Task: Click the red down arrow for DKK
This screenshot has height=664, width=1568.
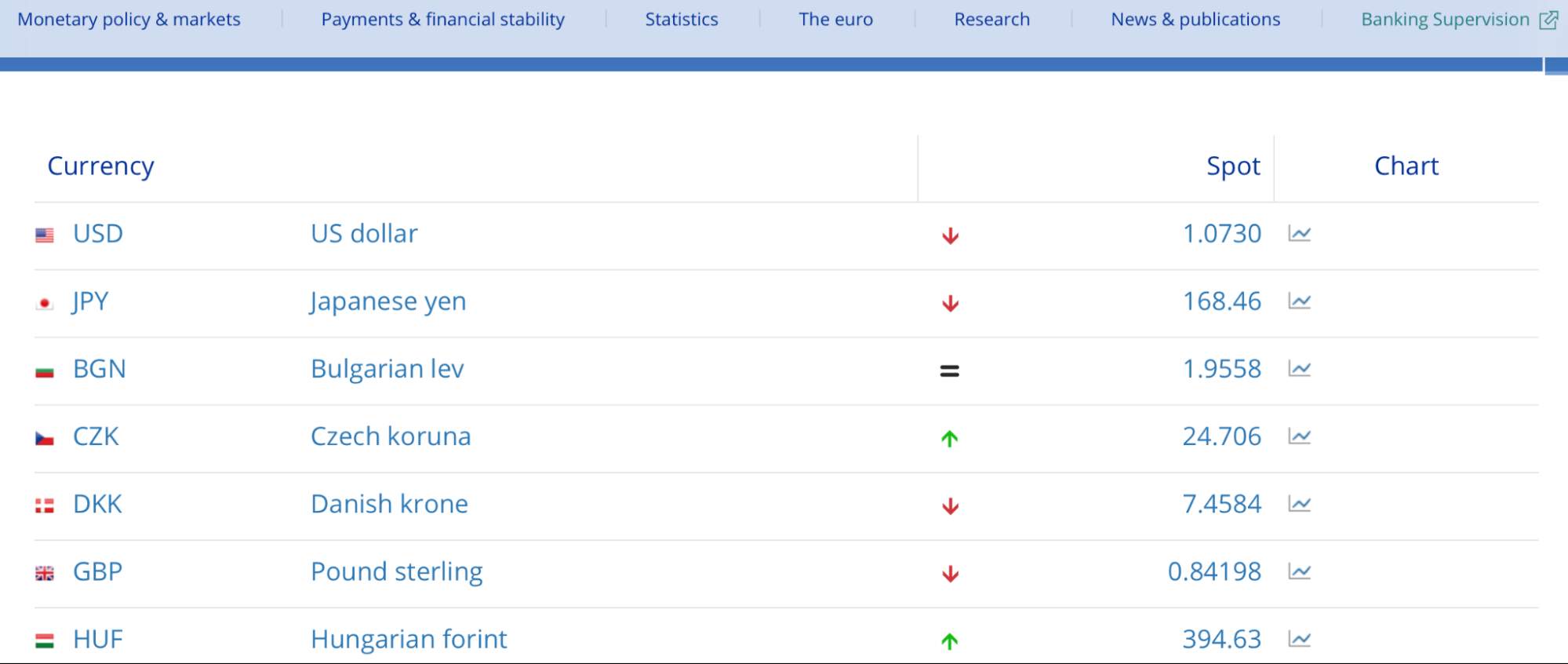Action: coord(950,505)
